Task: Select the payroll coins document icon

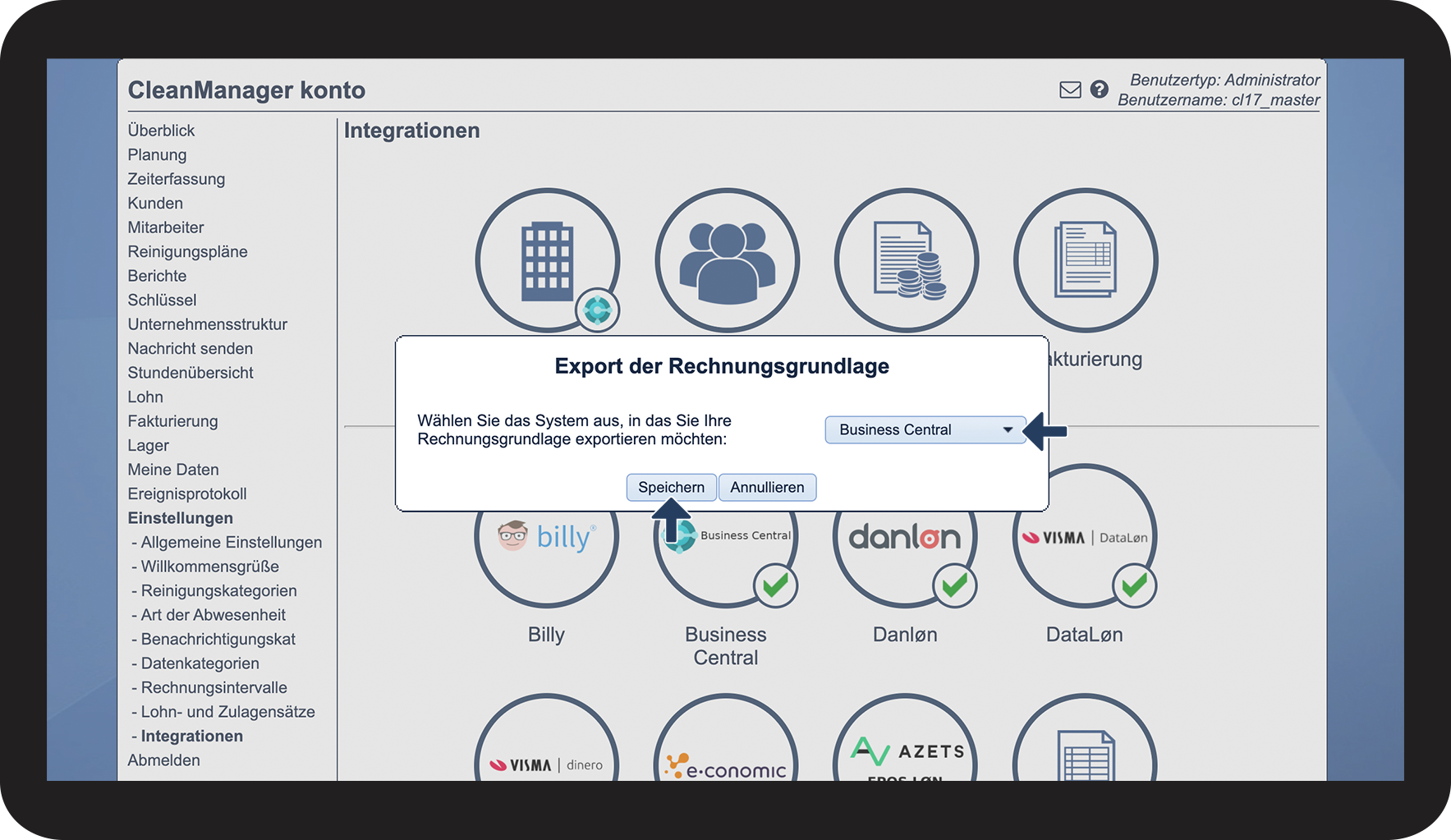Action: pyautogui.click(x=907, y=260)
